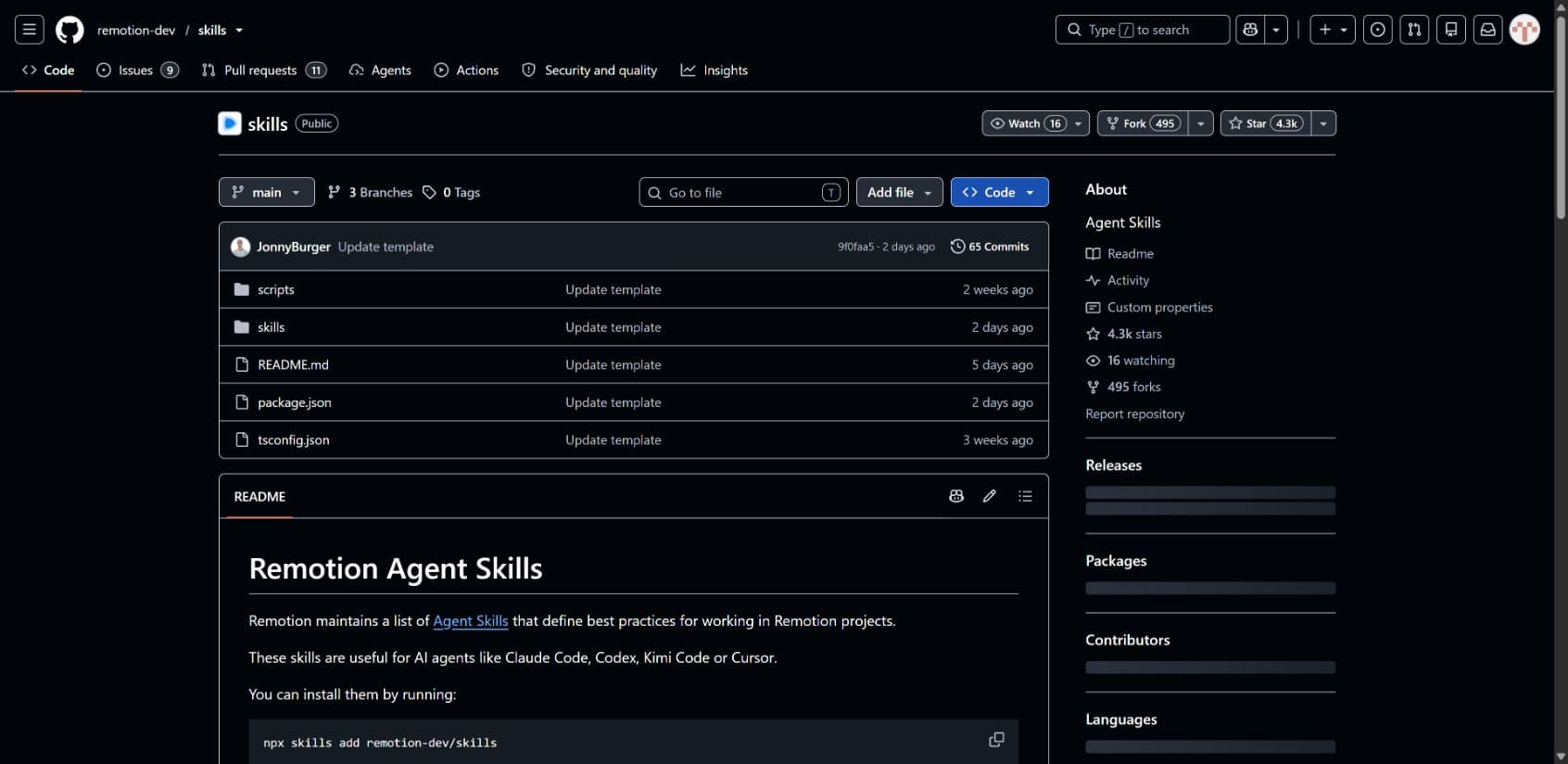
Task: Open Custom properties in About sidebar
Action: pos(1149,307)
